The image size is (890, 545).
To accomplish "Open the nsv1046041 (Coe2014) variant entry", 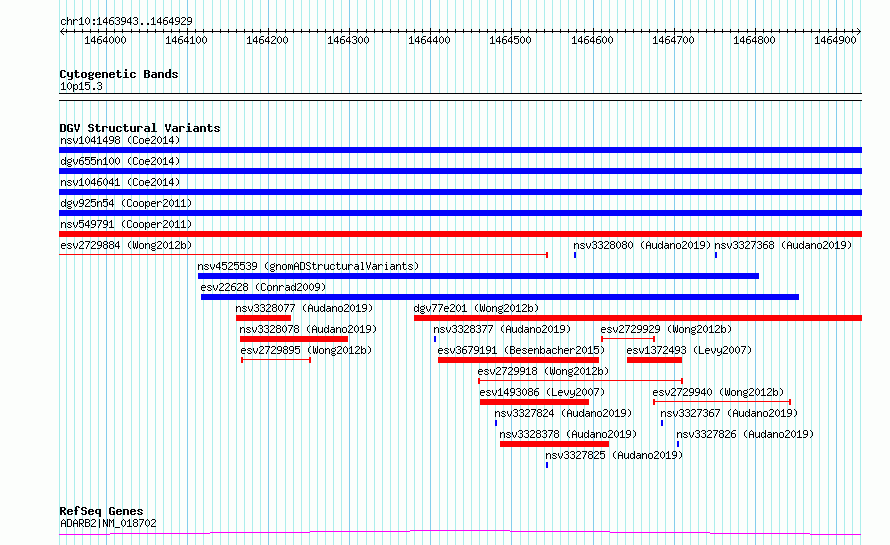I will (x=120, y=182).
